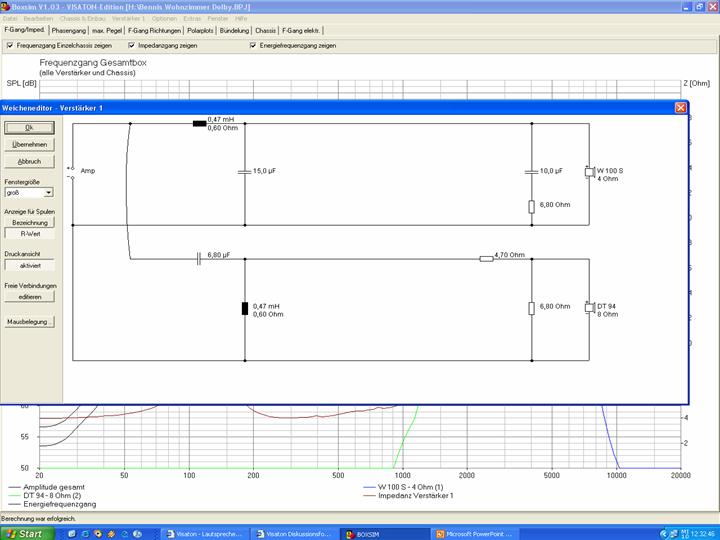Select the vertical 0,47 mH shunt inductor
This screenshot has height=540, width=720.
pos(245,307)
